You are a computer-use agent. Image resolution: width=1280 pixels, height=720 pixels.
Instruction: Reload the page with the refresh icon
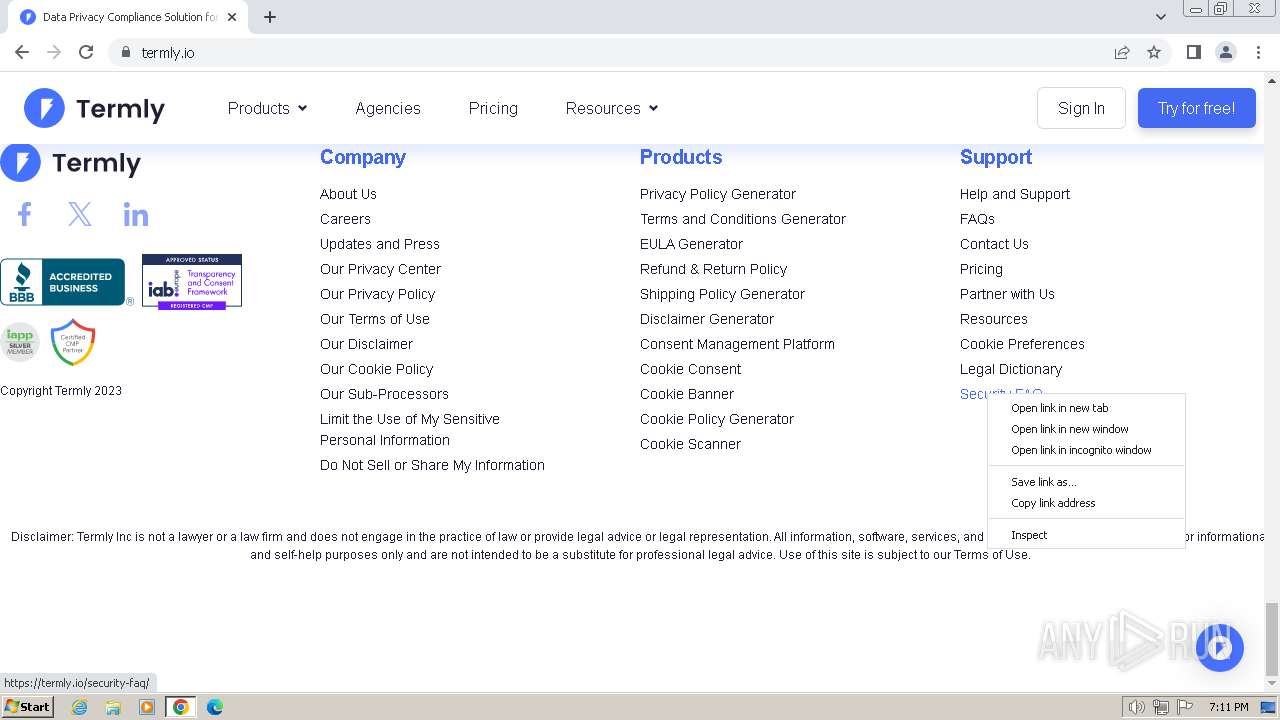(x=86, y=52)
